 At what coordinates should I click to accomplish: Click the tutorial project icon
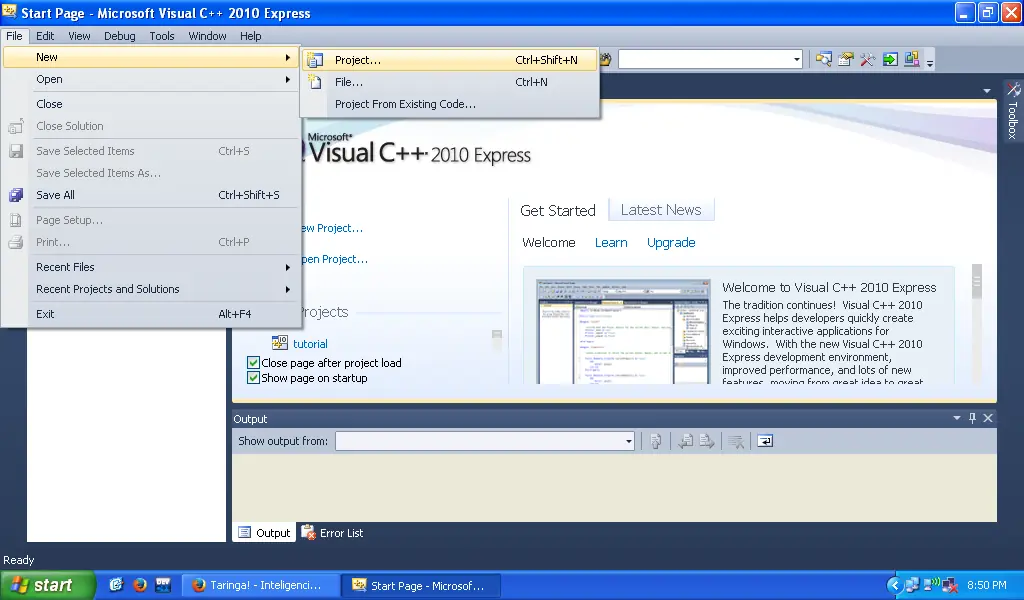click(280, 343)
